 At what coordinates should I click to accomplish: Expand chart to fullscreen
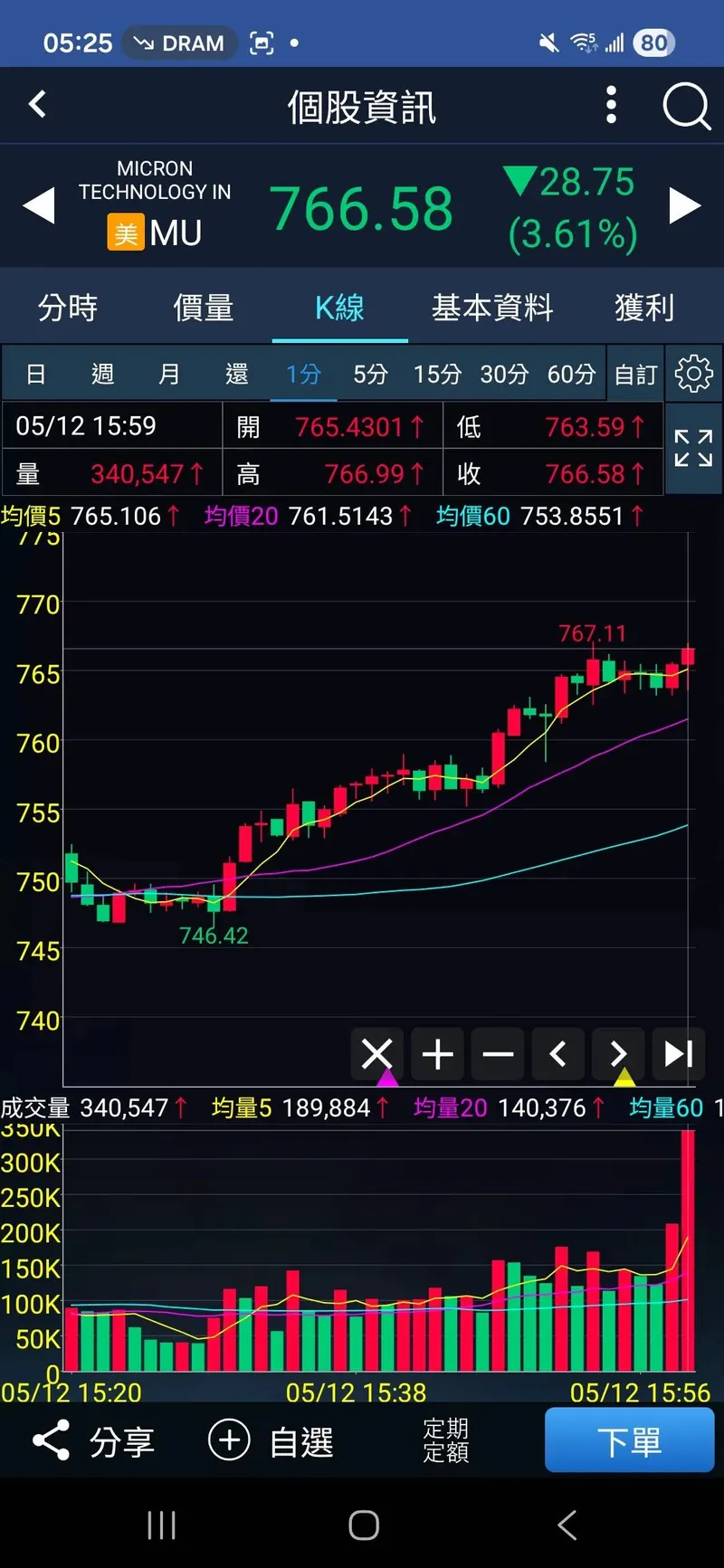coord(693,449)
